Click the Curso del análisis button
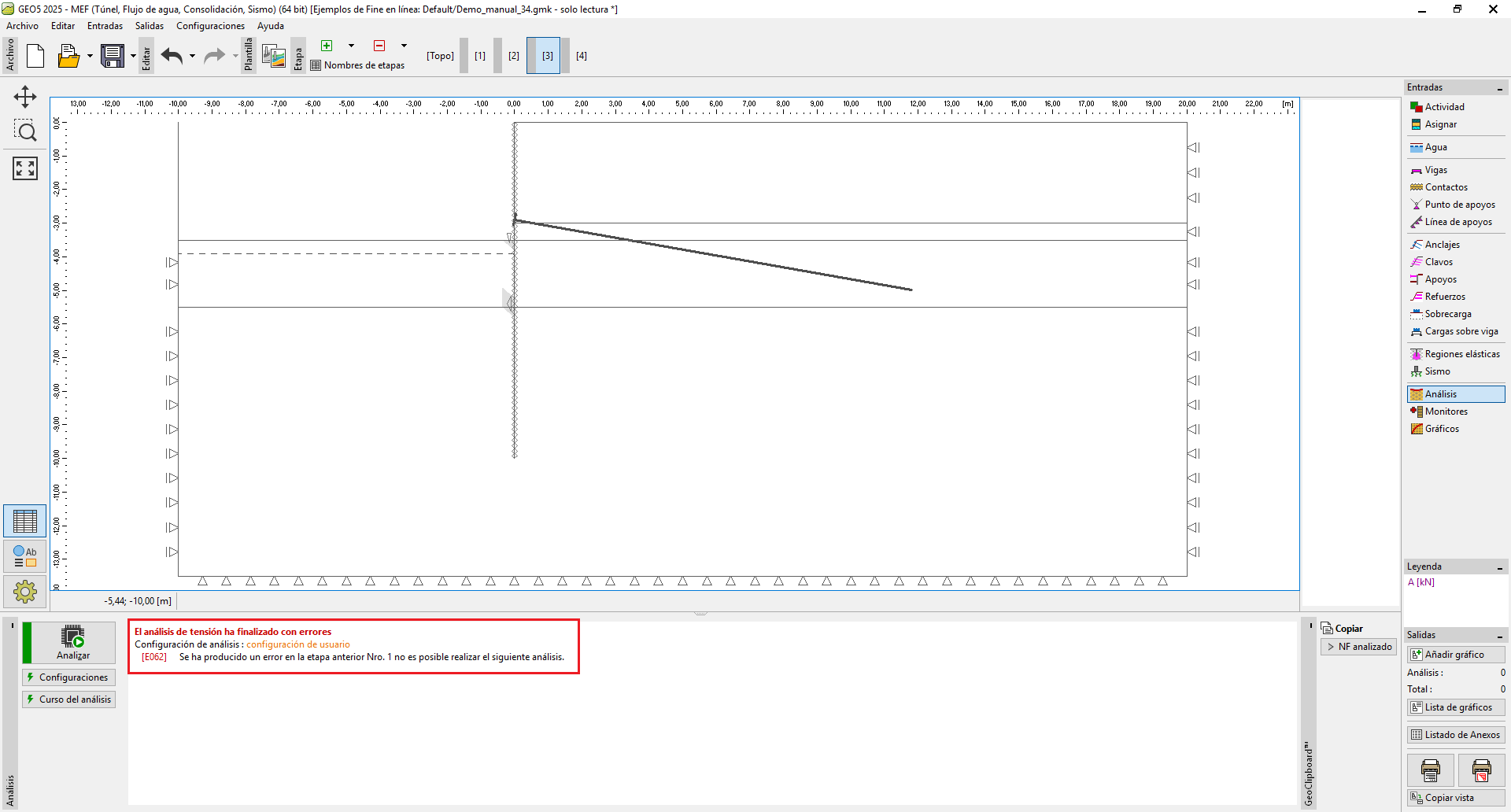The image size is (1511, 812). [69, 699]
